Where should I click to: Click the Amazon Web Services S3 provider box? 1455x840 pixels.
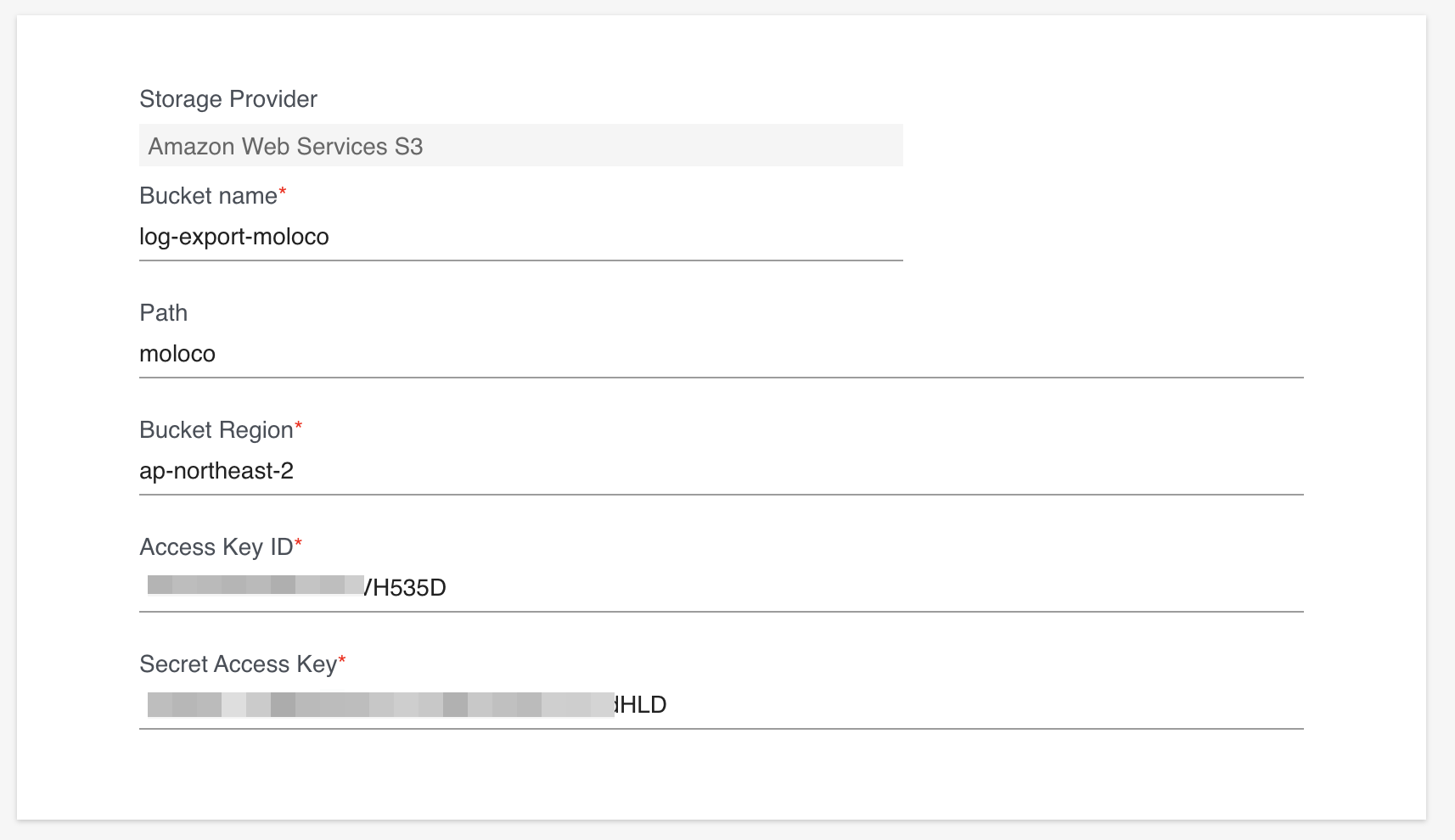tap(520, 146)
